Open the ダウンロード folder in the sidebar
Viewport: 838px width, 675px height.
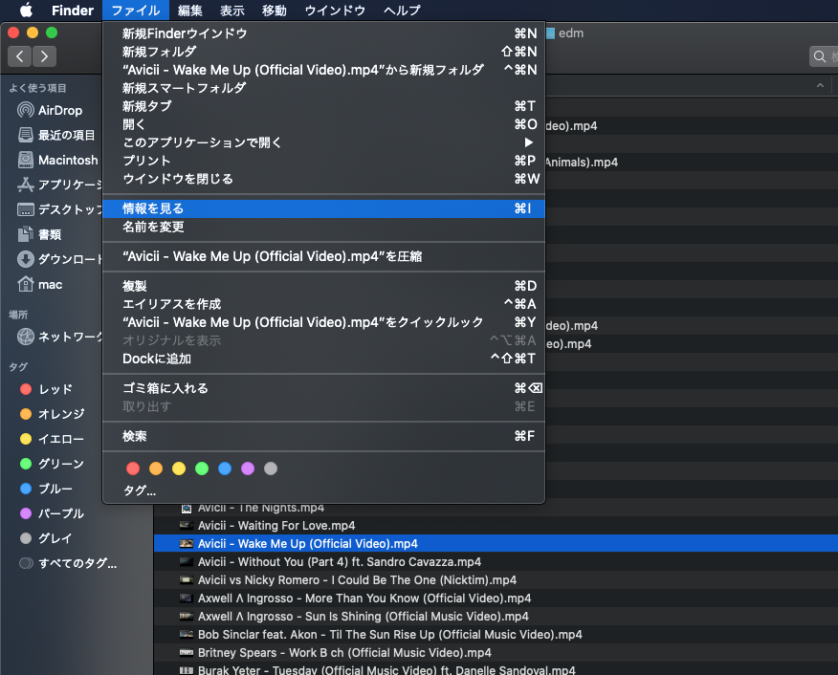point(60,258)
